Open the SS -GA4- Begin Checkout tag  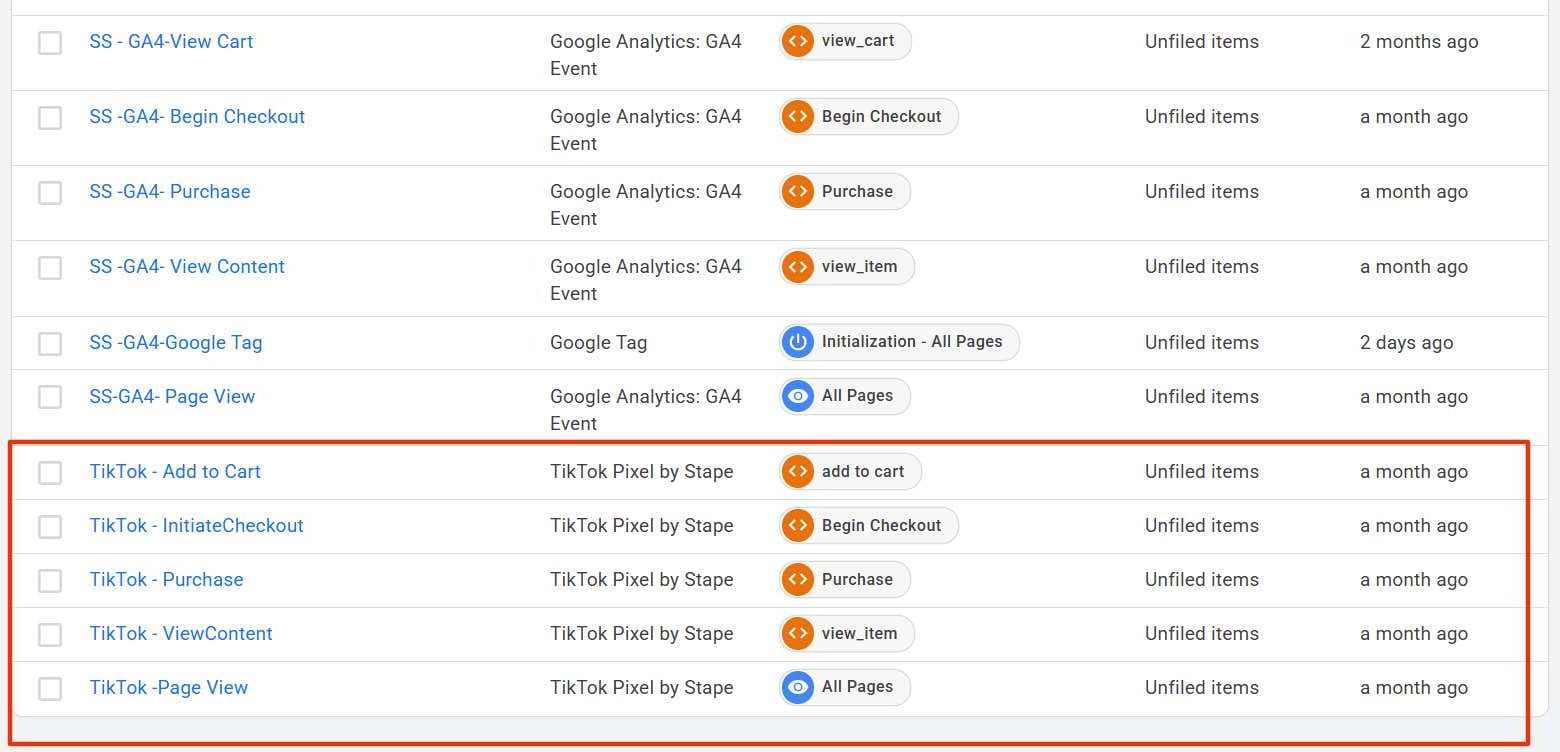click(x=197, y=117)
